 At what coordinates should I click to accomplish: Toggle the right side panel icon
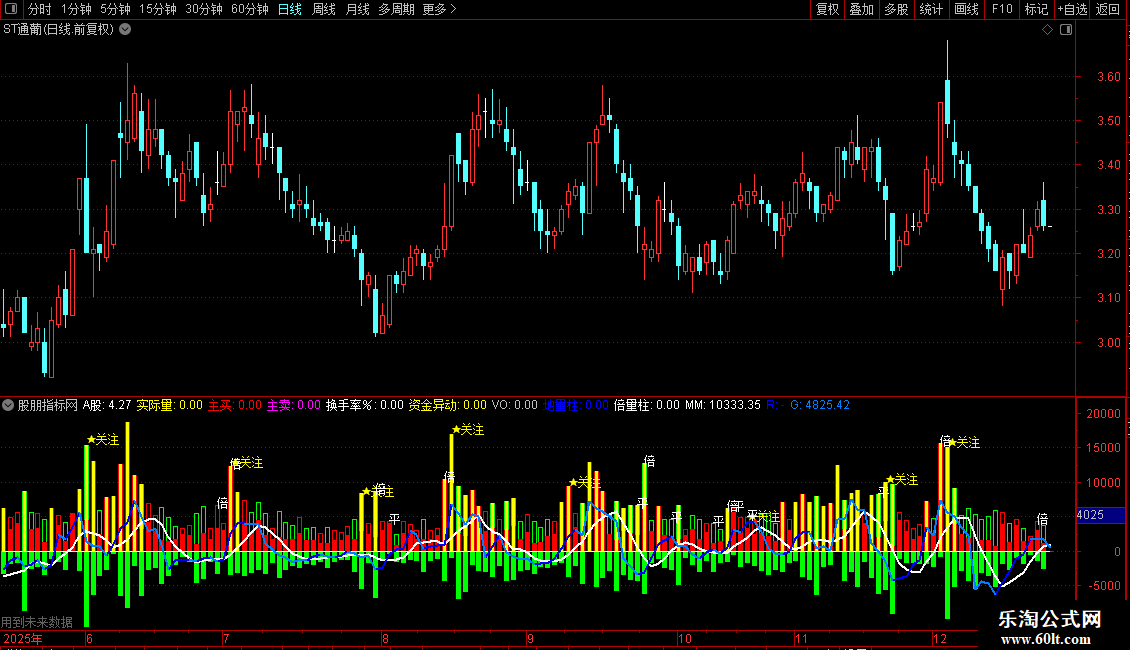[1066, 30]
